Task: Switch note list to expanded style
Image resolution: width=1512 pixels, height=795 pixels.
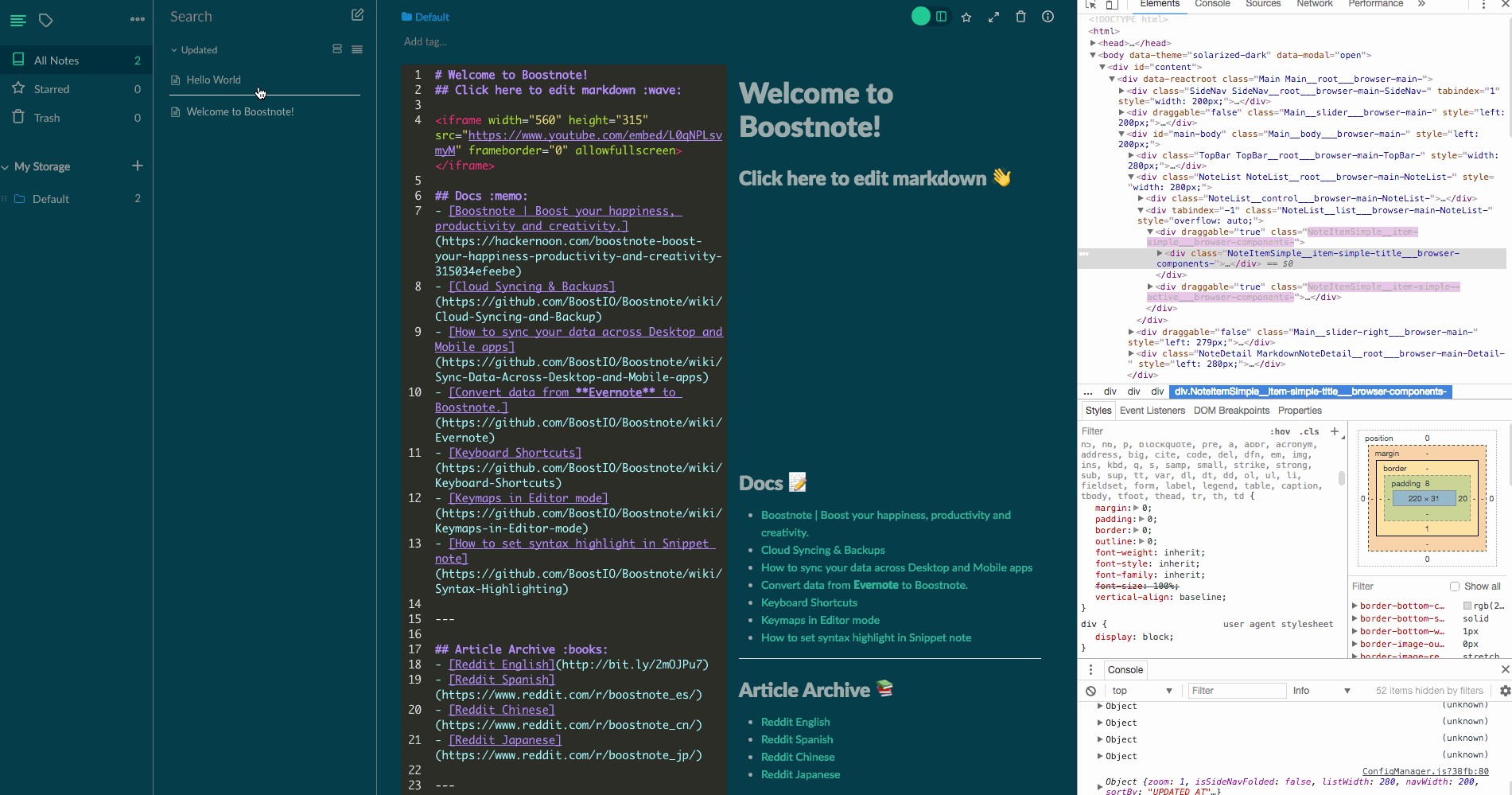Action: [337, 49]
